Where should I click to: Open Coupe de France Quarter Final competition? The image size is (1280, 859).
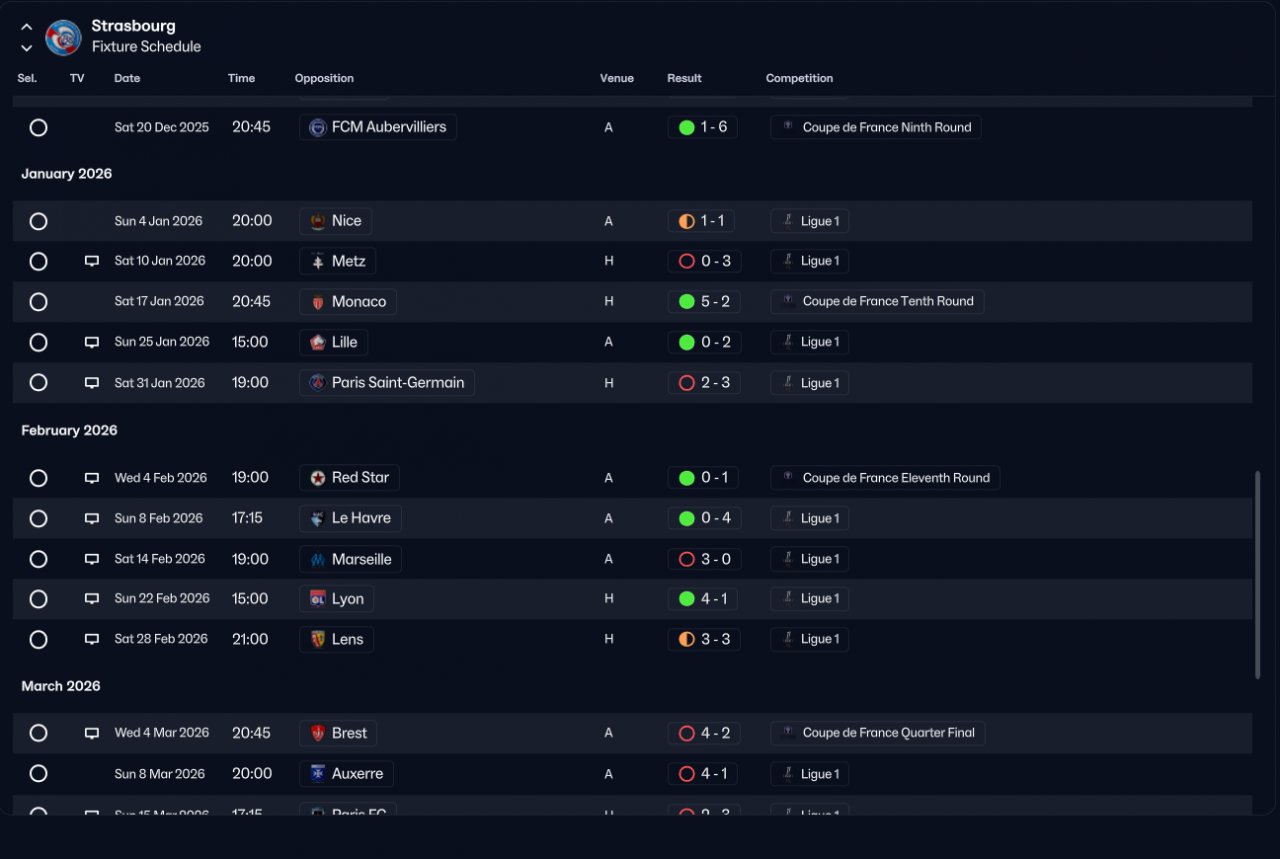pyautogui.click(x=878, y=733)
